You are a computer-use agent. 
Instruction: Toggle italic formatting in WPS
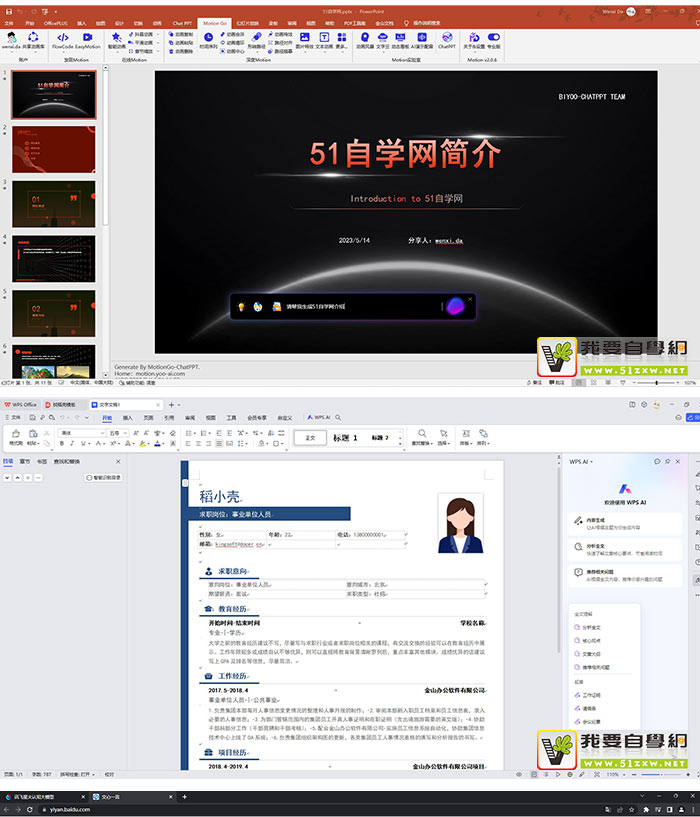(72, 443)
